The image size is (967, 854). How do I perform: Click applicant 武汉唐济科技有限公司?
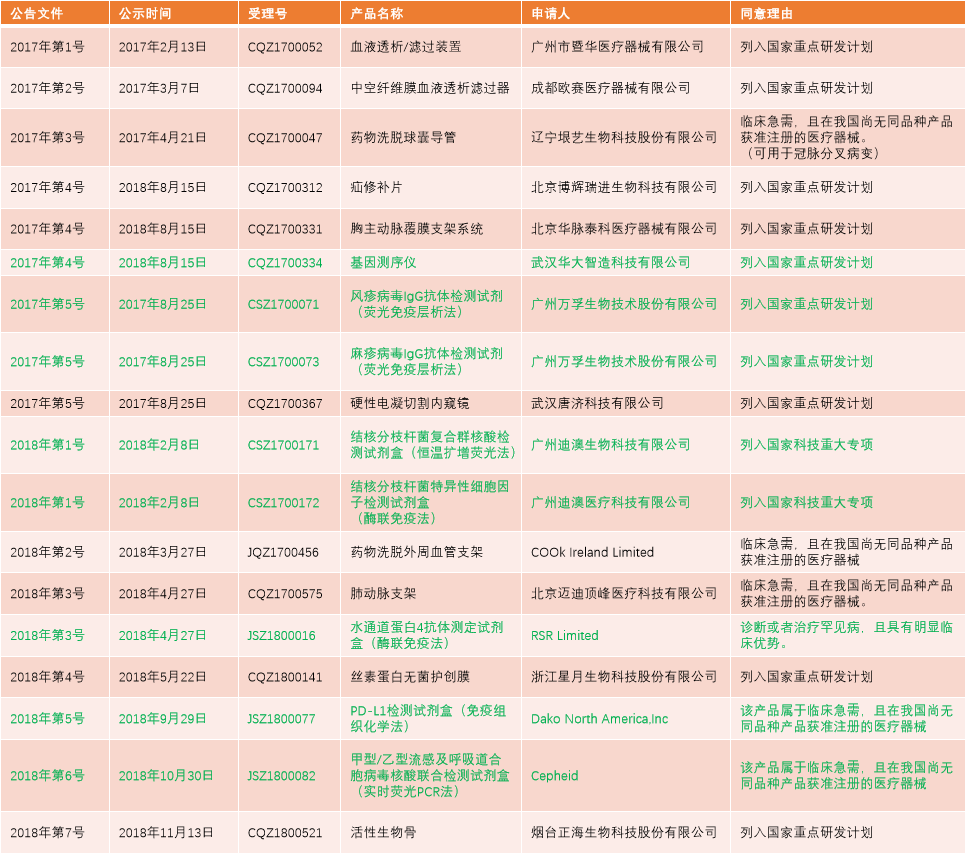tap(597, 403)
